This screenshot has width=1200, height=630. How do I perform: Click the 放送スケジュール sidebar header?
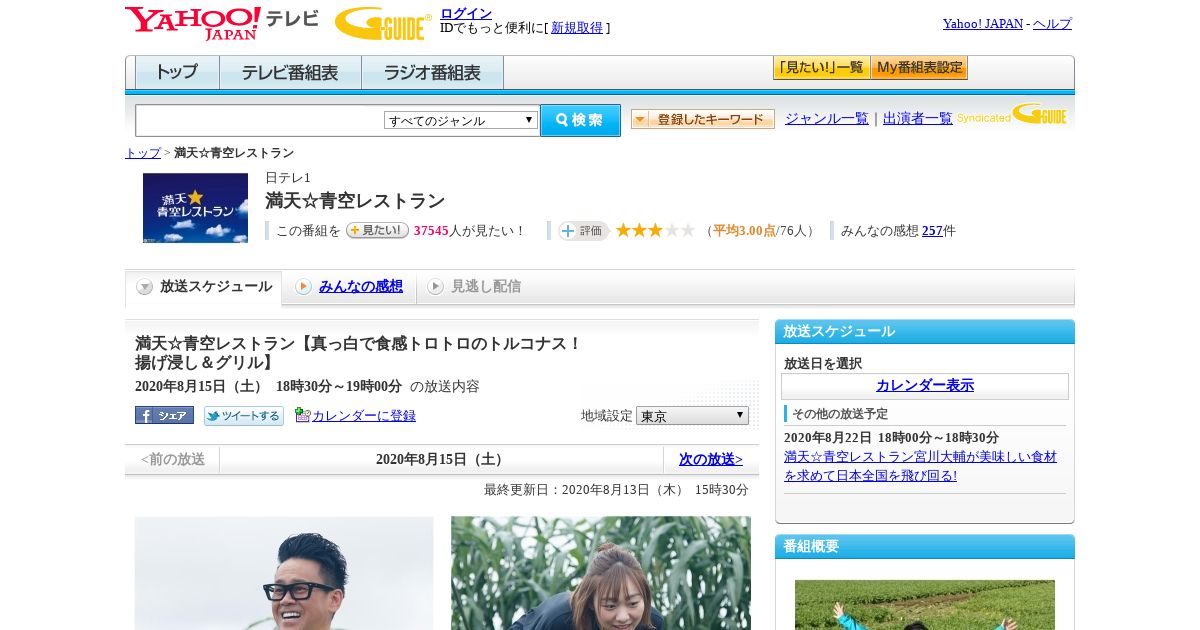tap(925, 332)
